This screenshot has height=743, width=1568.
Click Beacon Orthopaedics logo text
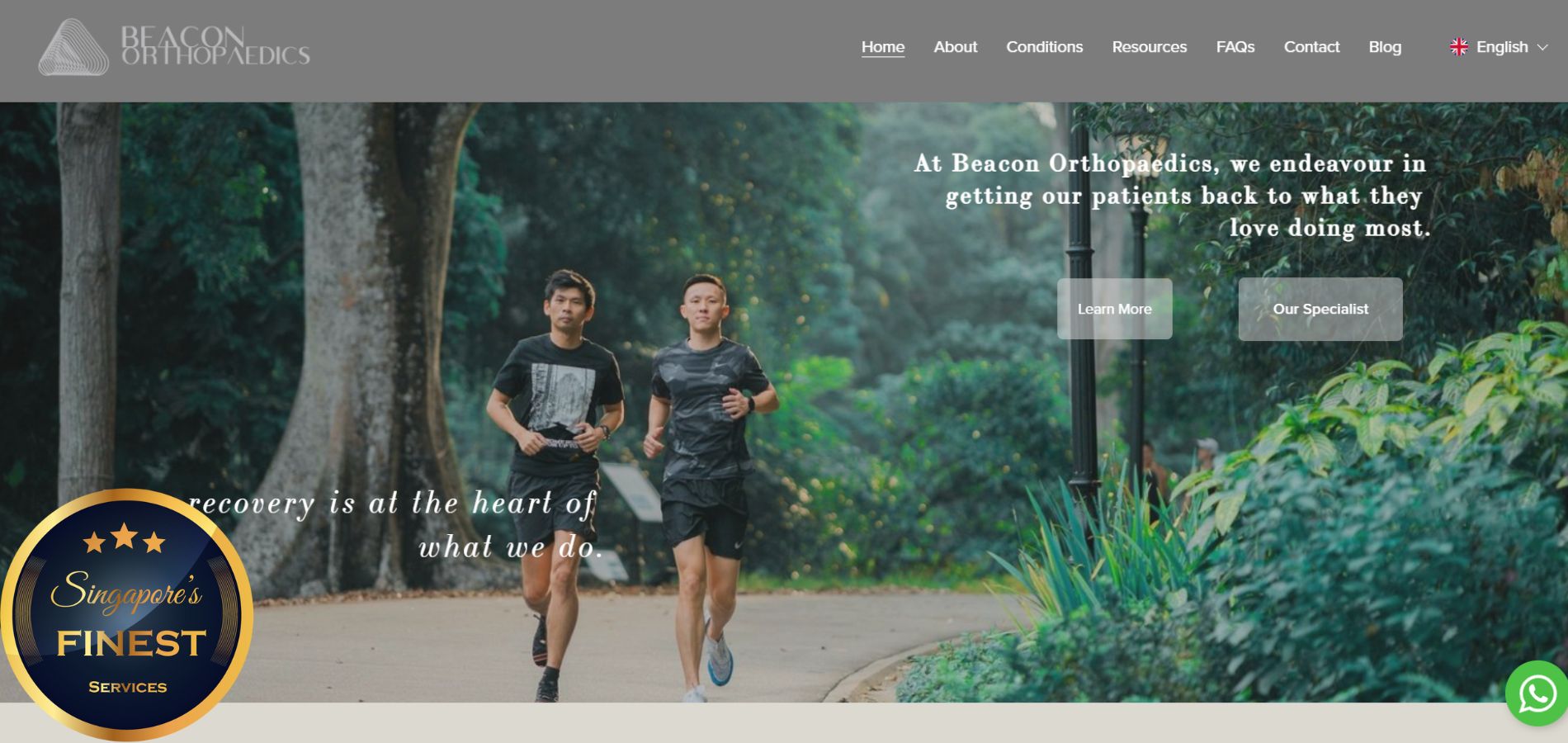click(x=215, y=45)
